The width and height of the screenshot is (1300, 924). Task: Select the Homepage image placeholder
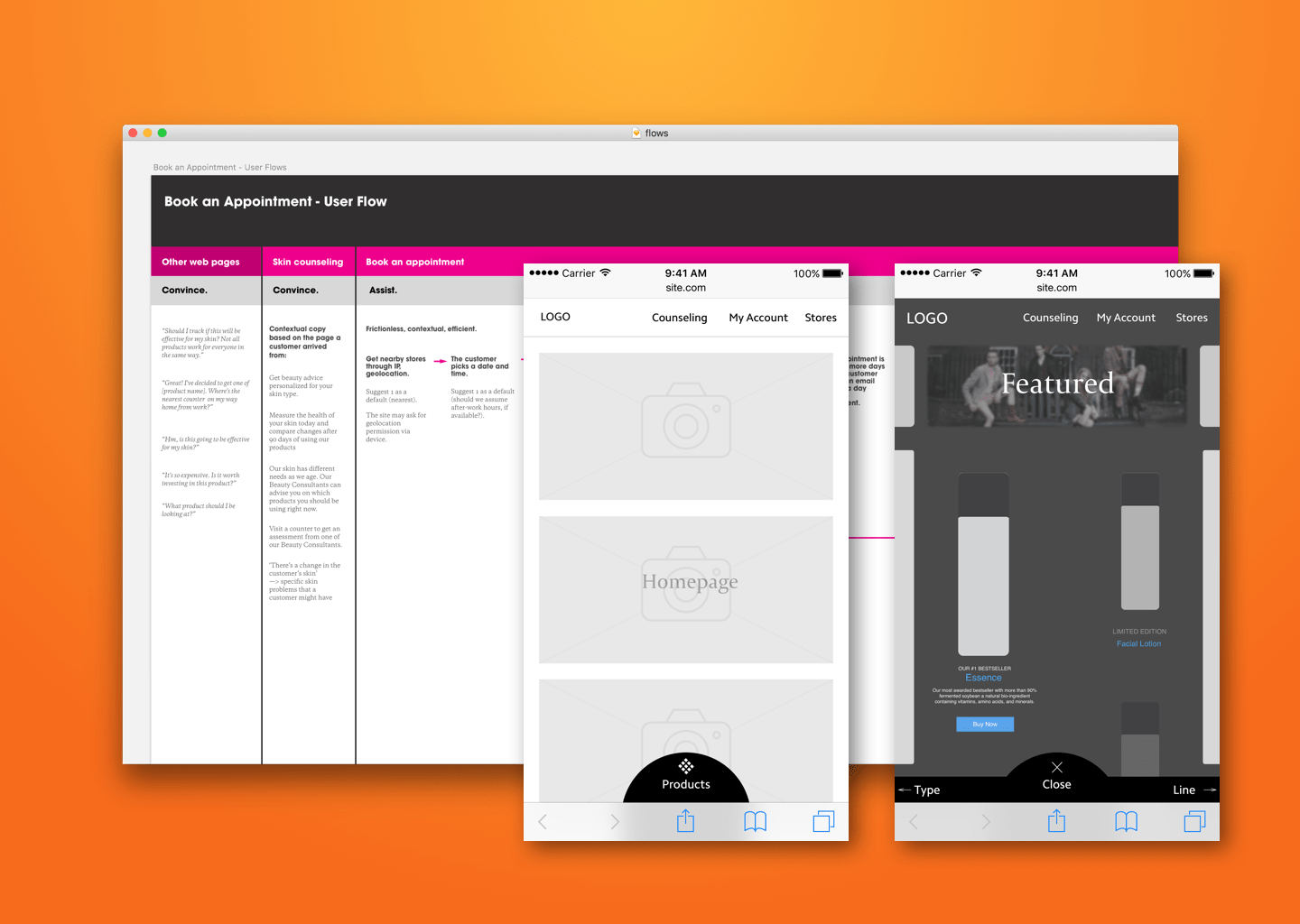point(686,590)
